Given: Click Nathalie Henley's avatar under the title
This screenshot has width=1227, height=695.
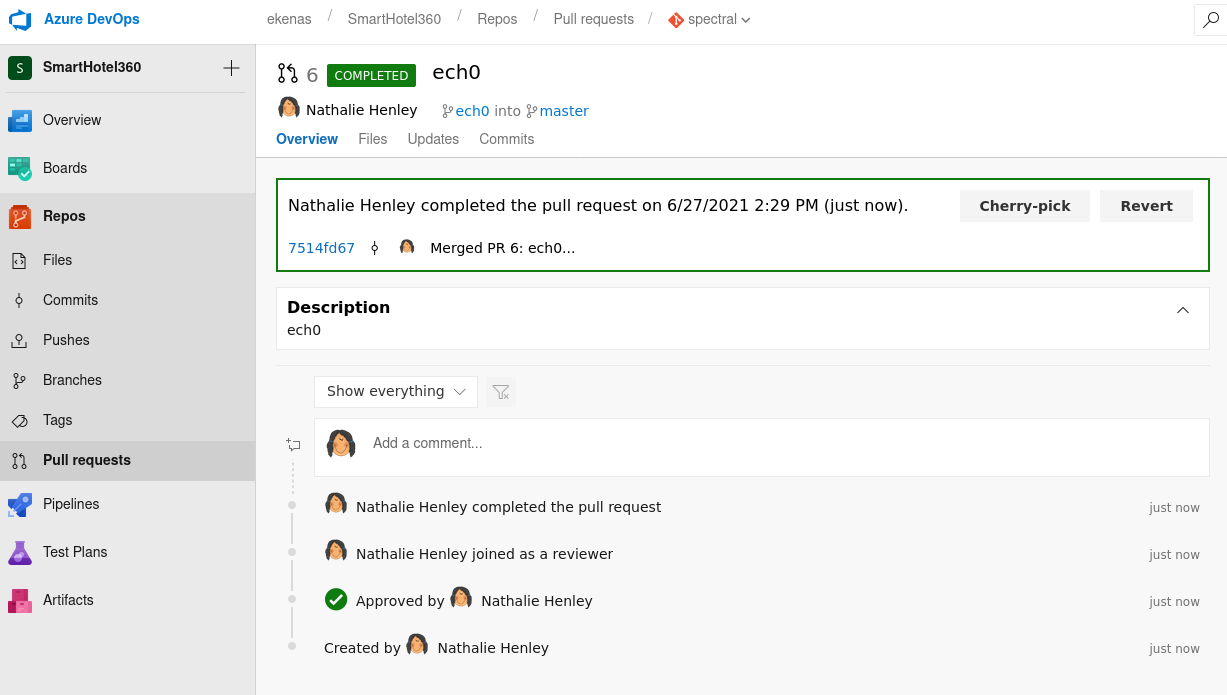Looking at the screenshot, I should pos(289,108).
